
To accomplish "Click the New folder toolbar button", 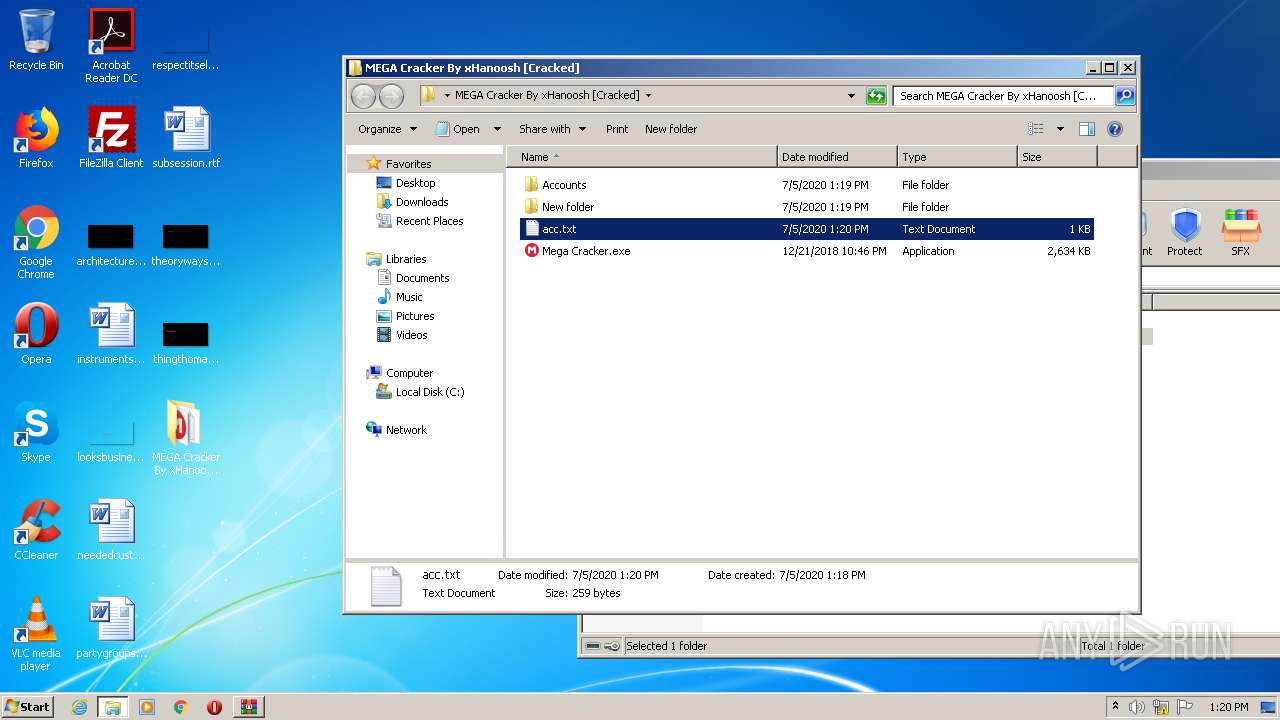I will [671, 129].
